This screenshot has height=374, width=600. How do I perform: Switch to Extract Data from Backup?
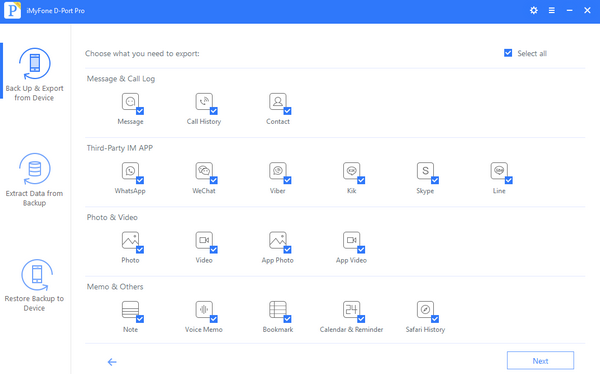tap(34, 180)
